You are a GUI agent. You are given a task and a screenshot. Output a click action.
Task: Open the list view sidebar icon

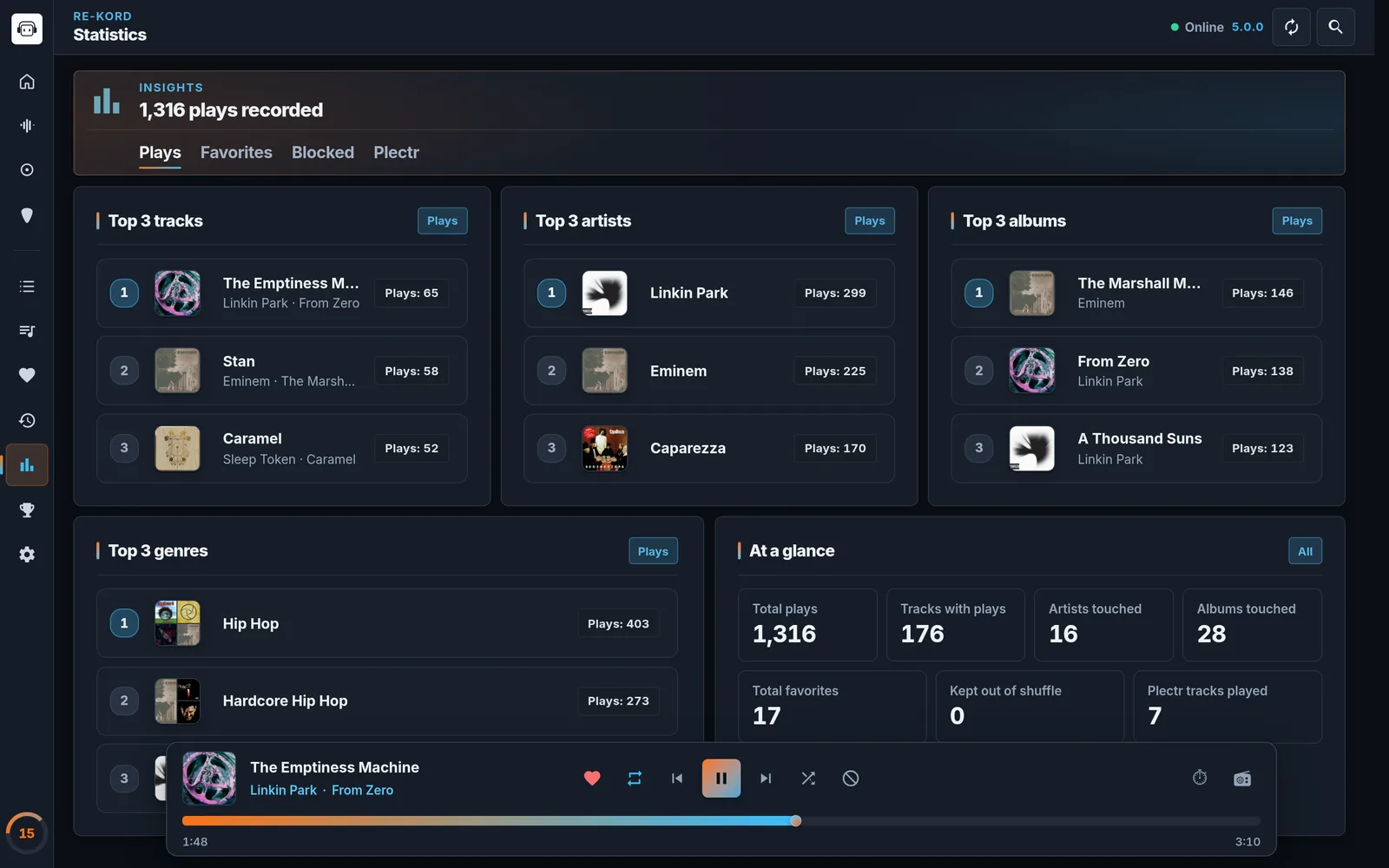[x=27, y=286]
